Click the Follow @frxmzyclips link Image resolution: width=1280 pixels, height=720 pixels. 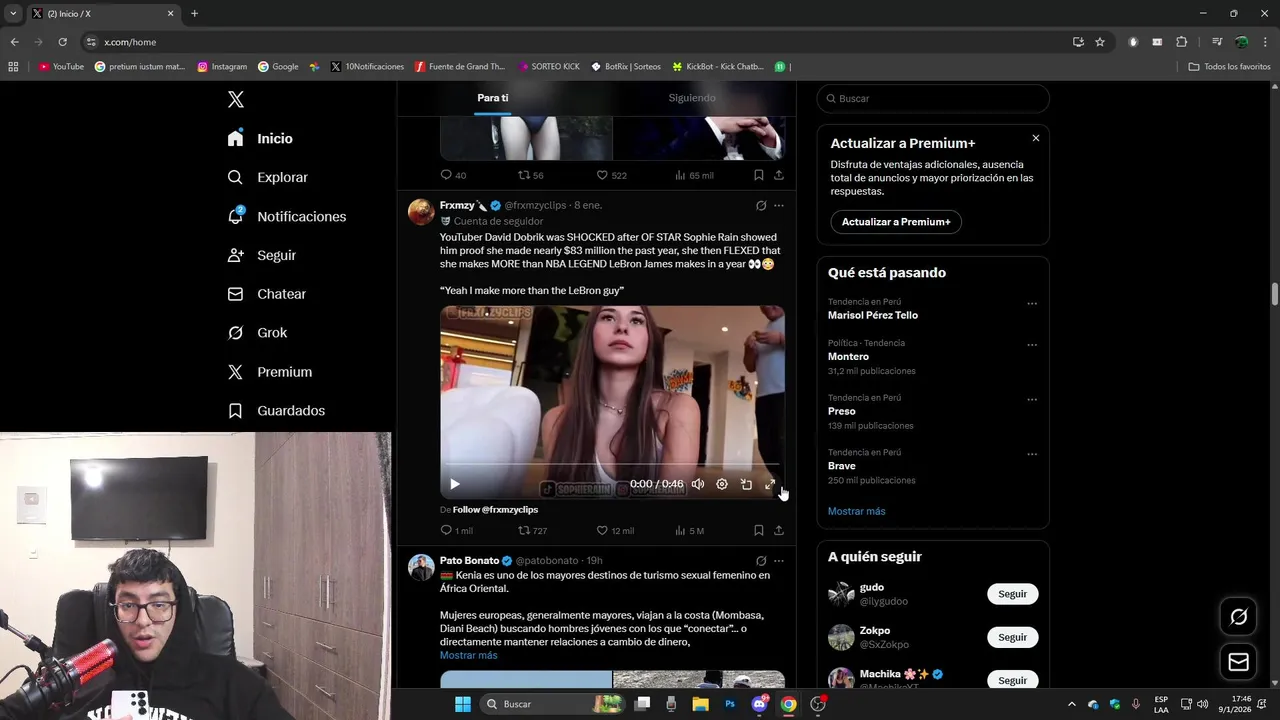pos(495,510)
